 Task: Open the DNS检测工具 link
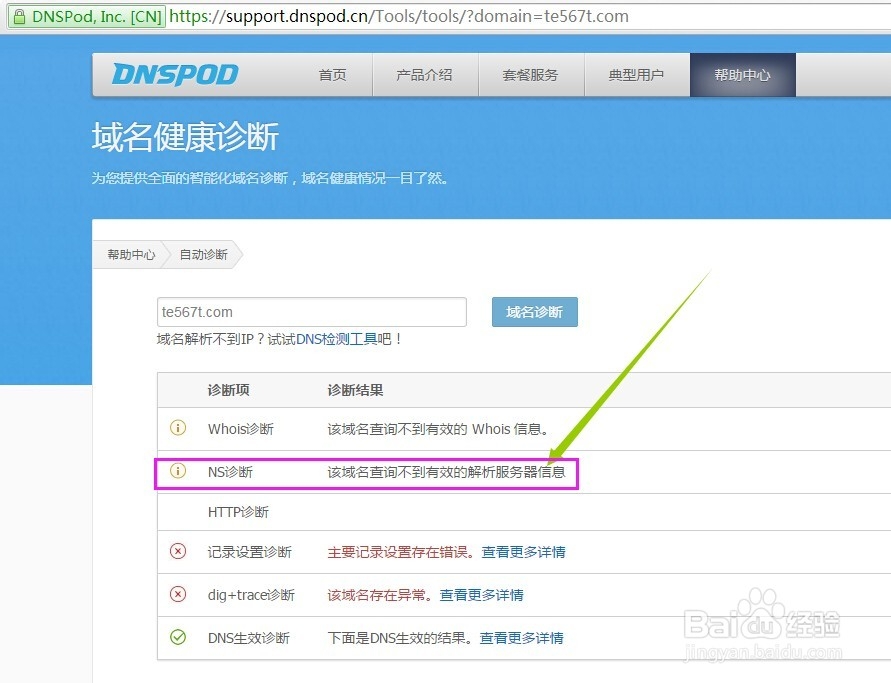336,339
